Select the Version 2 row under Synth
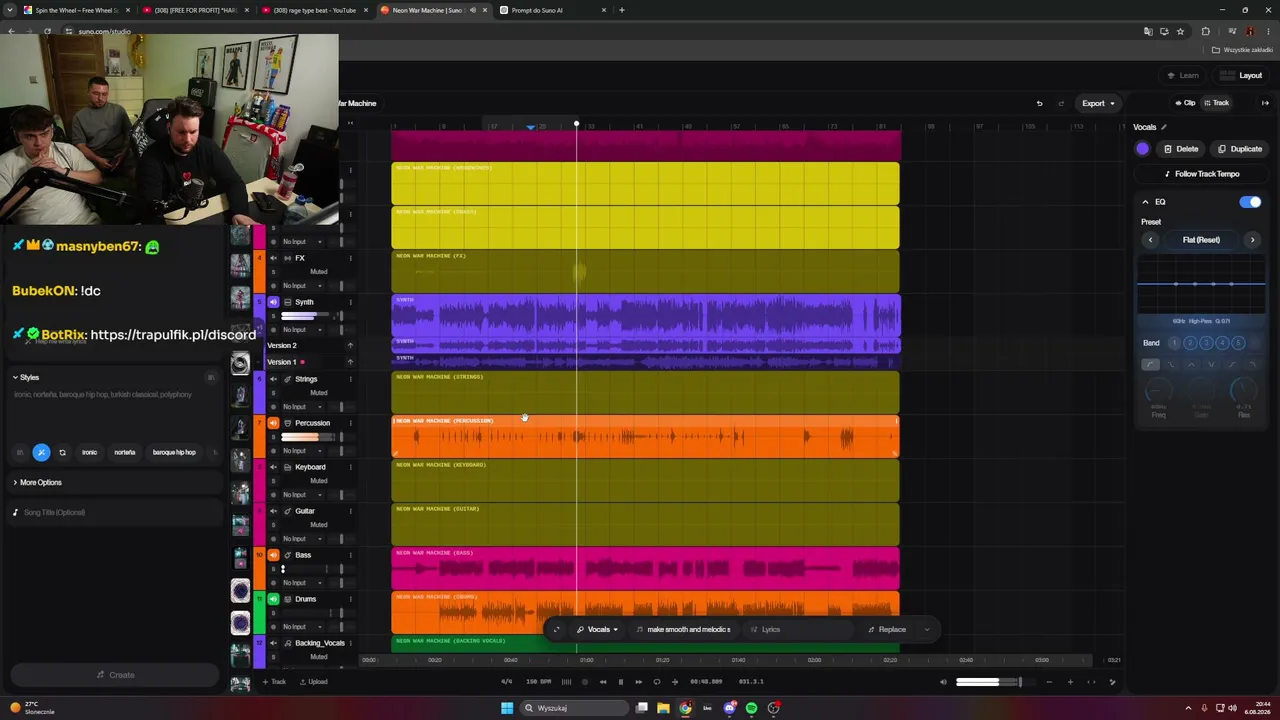The height and width of the screenshot is (720, 1280). tap(307, 346)
